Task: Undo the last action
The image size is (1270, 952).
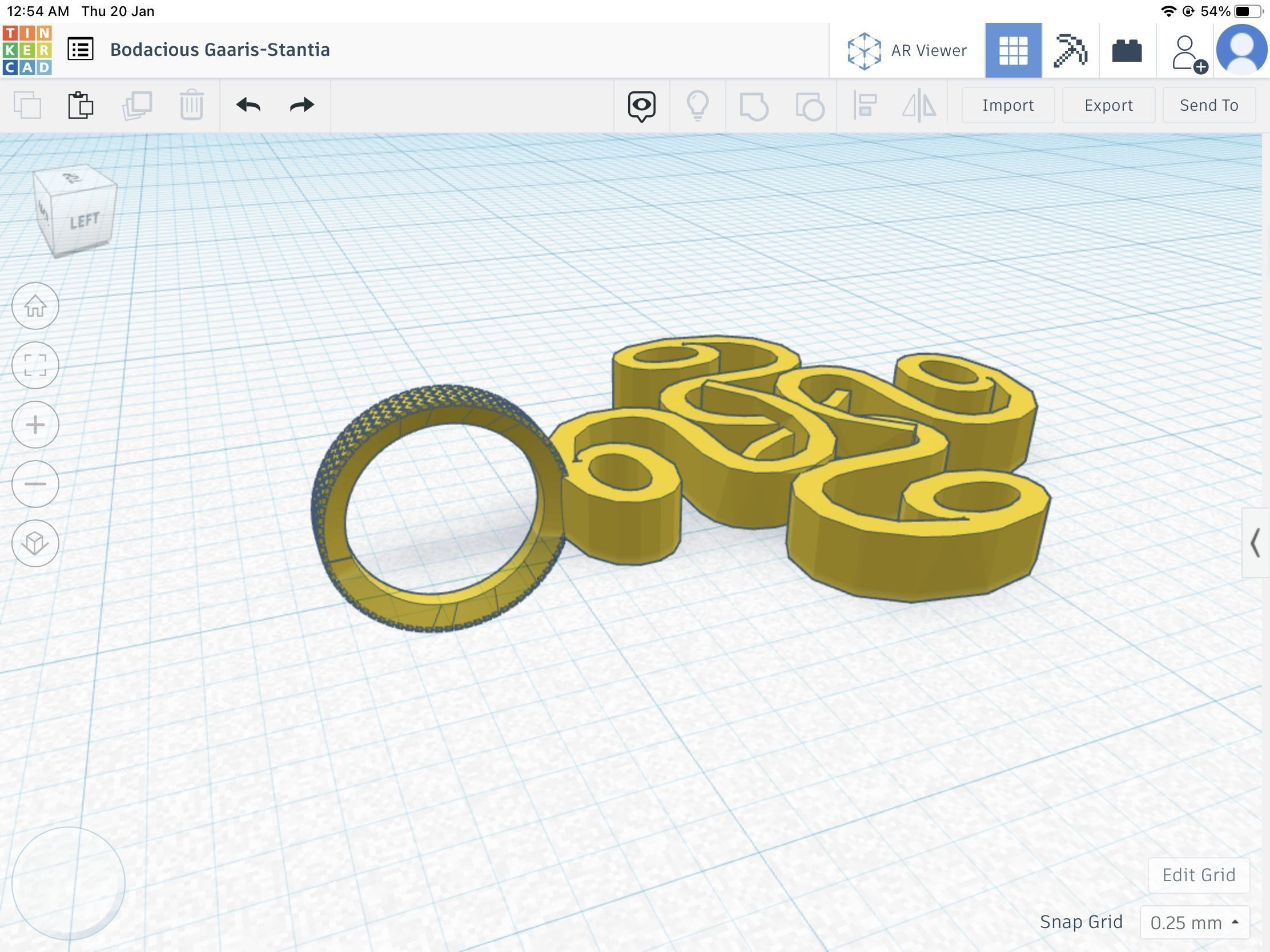Action: tap(248, 105)
